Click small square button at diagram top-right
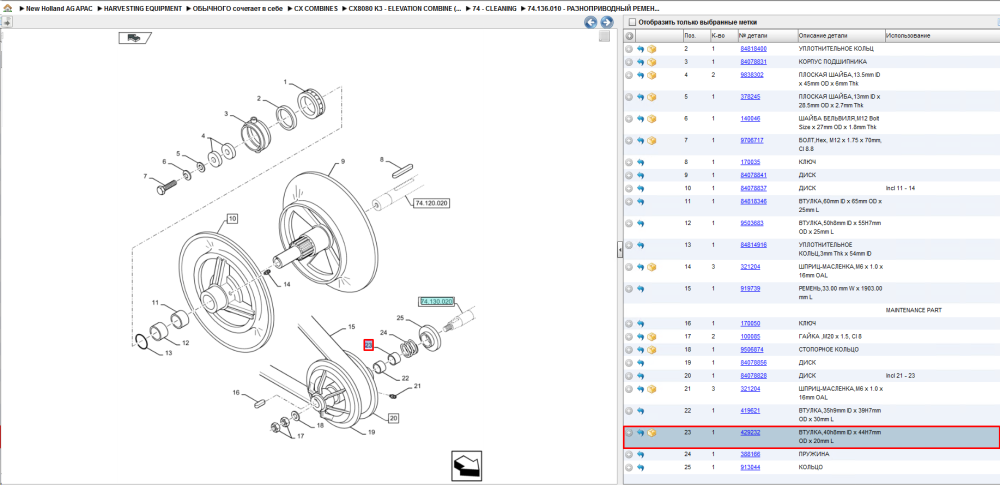This screenshot has width=1000, height=485. pyautogui.click(x=605, y=36)
